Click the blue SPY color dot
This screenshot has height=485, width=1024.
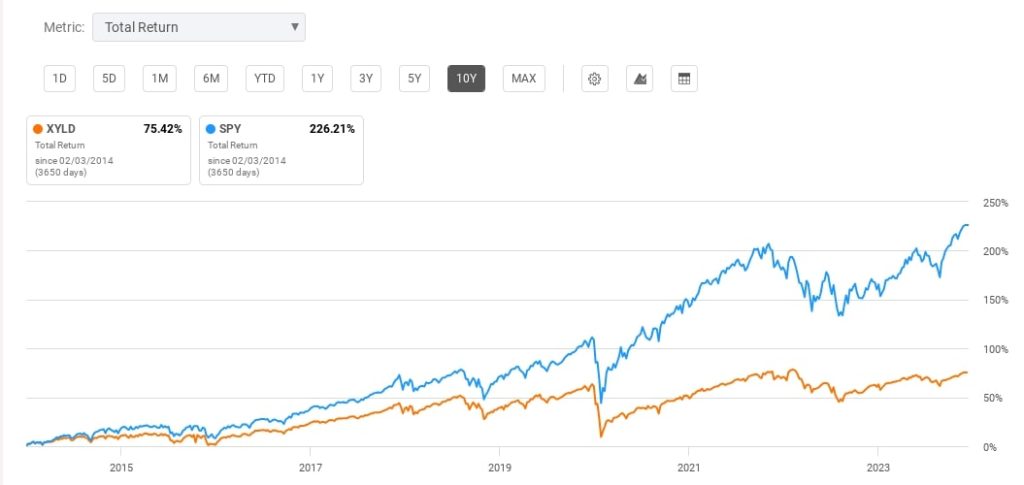click(211, 128)
